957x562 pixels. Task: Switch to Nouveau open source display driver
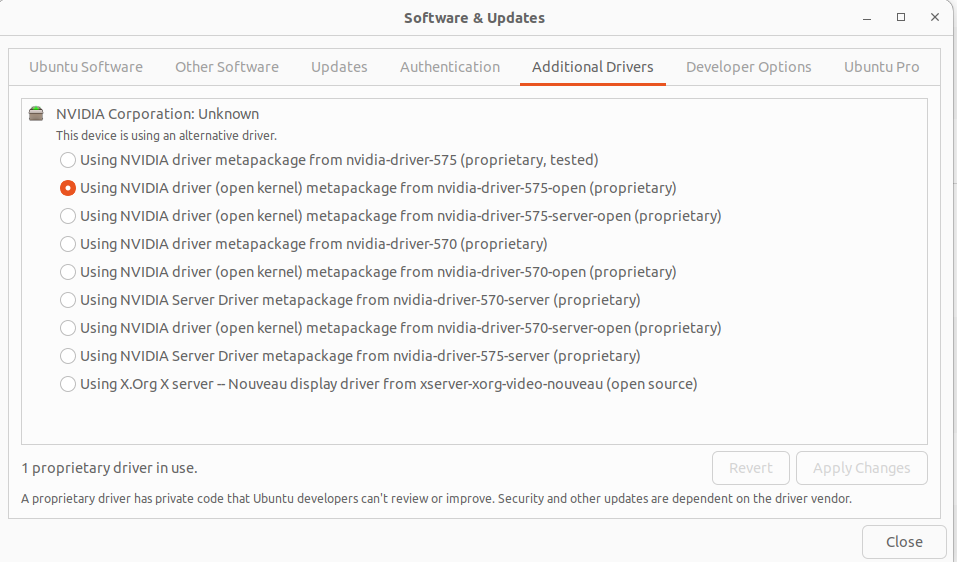point(68,384)
